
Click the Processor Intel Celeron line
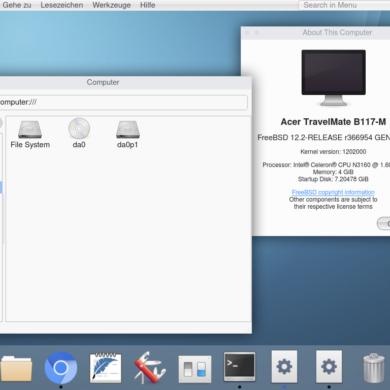click(x=326, y=165)
